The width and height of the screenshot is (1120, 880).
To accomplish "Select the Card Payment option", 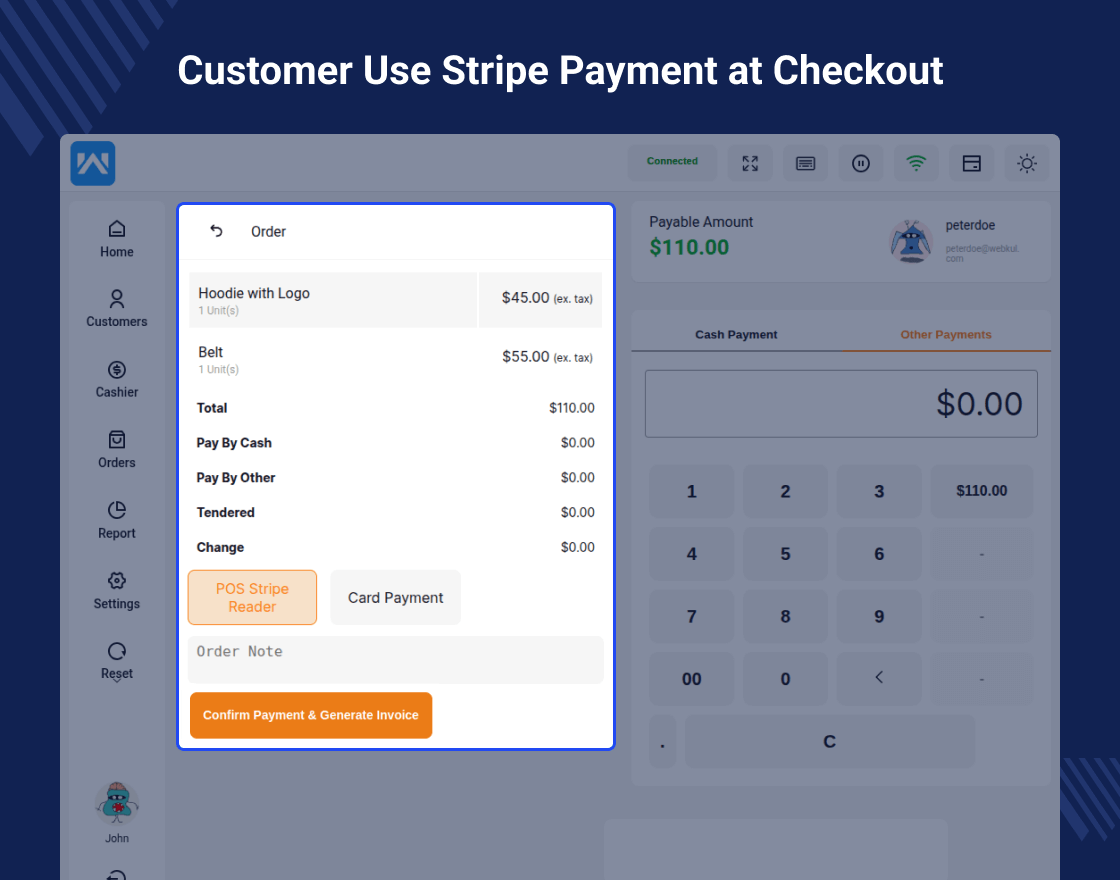I will (x=396, y=598).
